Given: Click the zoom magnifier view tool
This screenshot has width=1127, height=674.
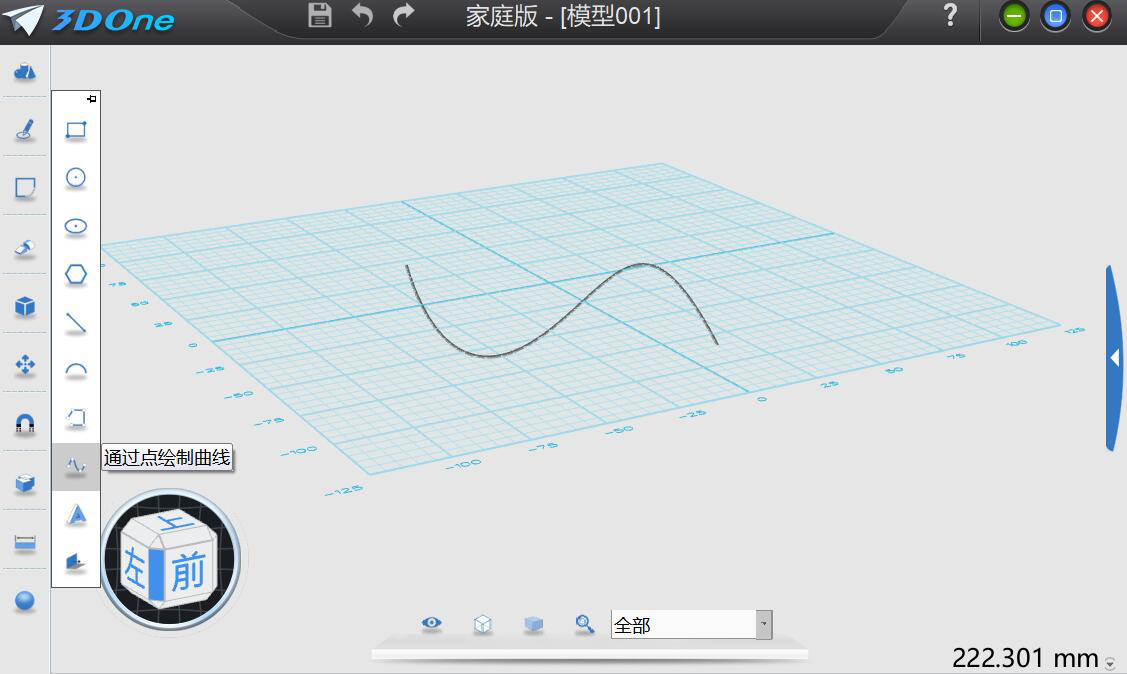Looking at the screenshot, I should click(x=584, y=624).
